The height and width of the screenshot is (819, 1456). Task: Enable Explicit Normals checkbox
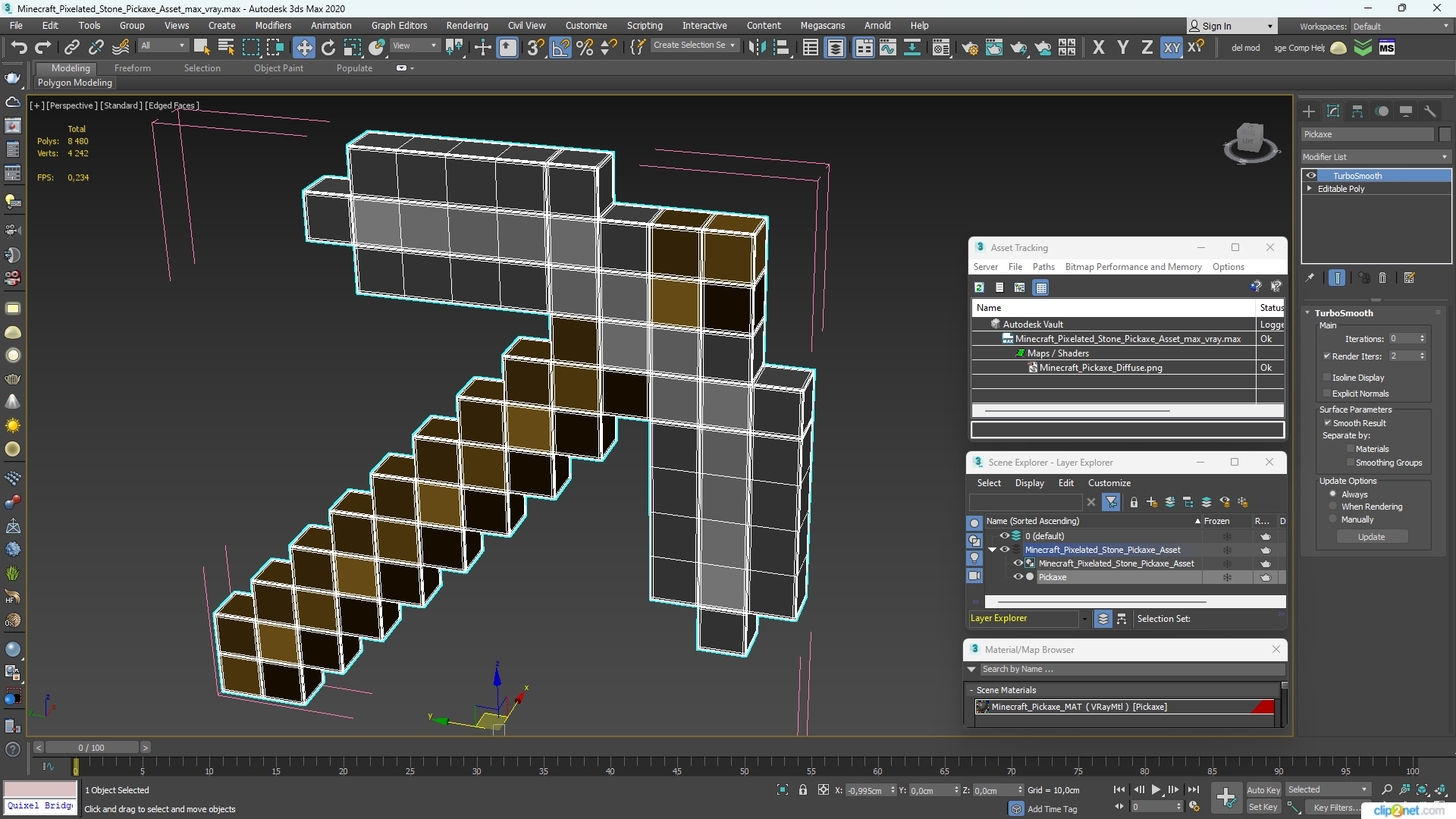(x=1327, y=394)
